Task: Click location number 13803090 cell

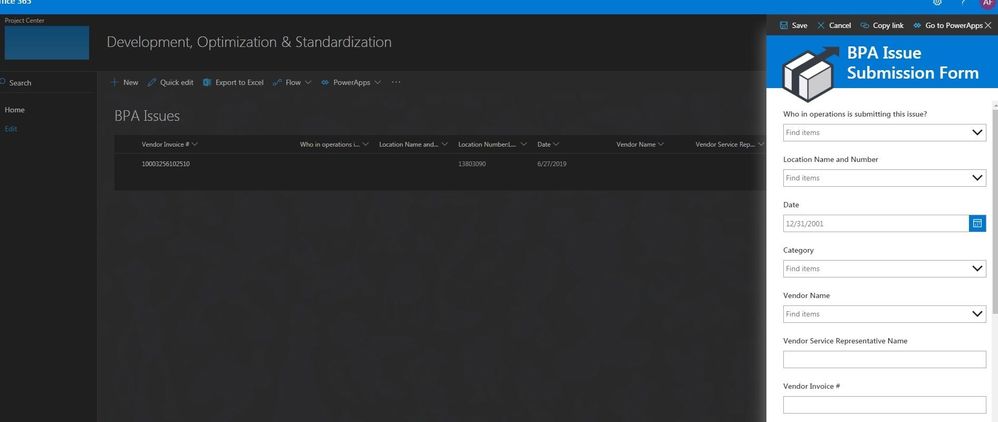Action: (472, 164)
